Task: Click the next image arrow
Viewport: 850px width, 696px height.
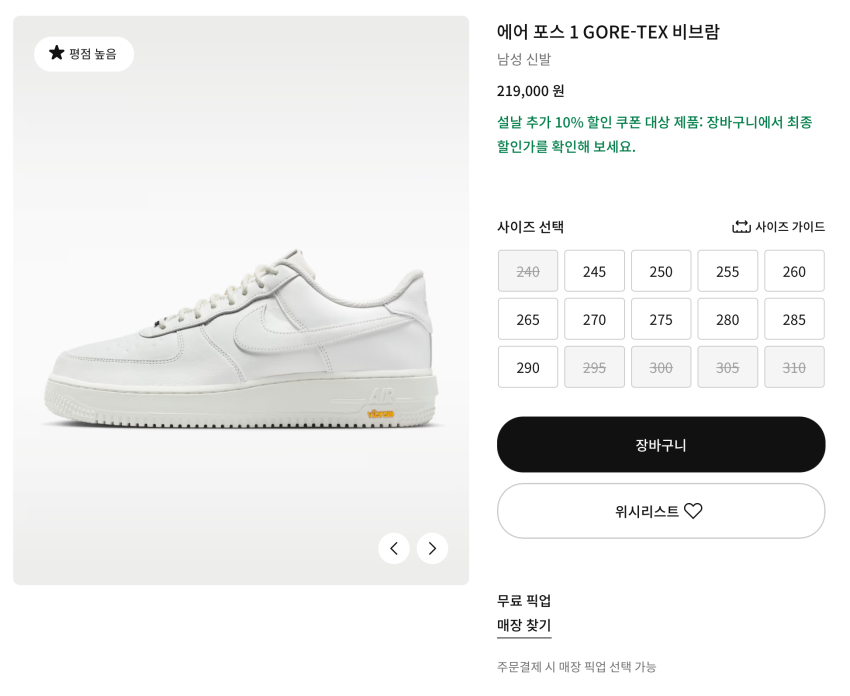Action: tap(432, 548)
